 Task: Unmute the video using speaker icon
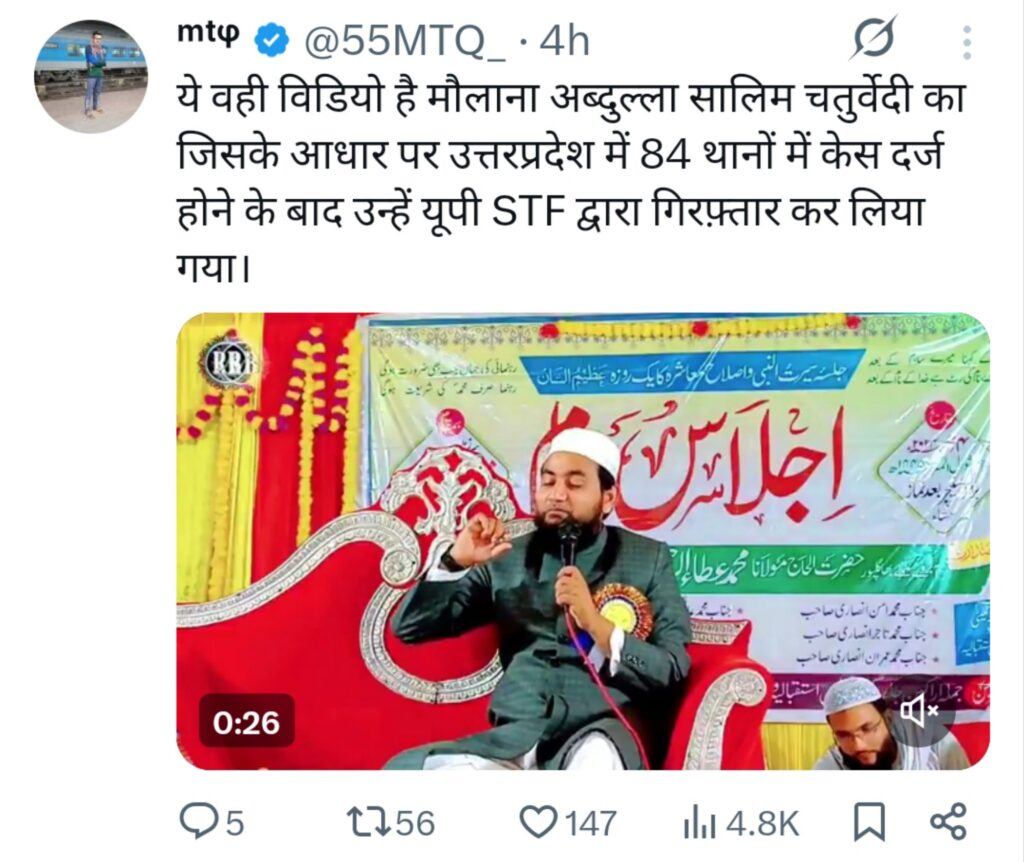920,710
